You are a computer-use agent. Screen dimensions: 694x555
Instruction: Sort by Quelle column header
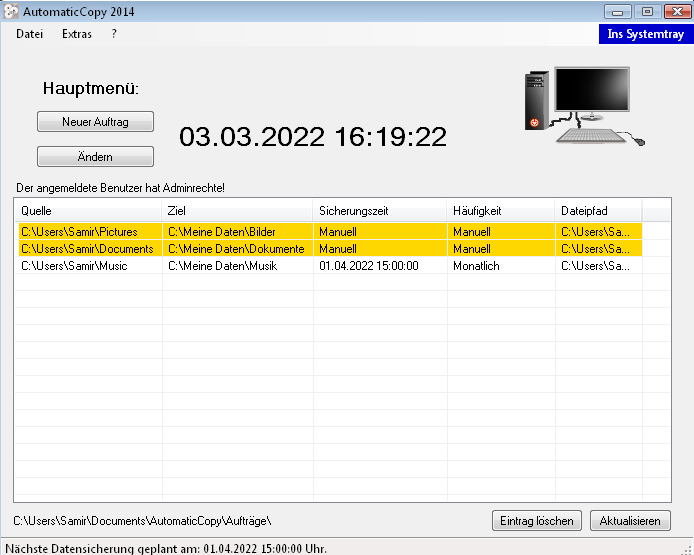(x=88, y=211)
